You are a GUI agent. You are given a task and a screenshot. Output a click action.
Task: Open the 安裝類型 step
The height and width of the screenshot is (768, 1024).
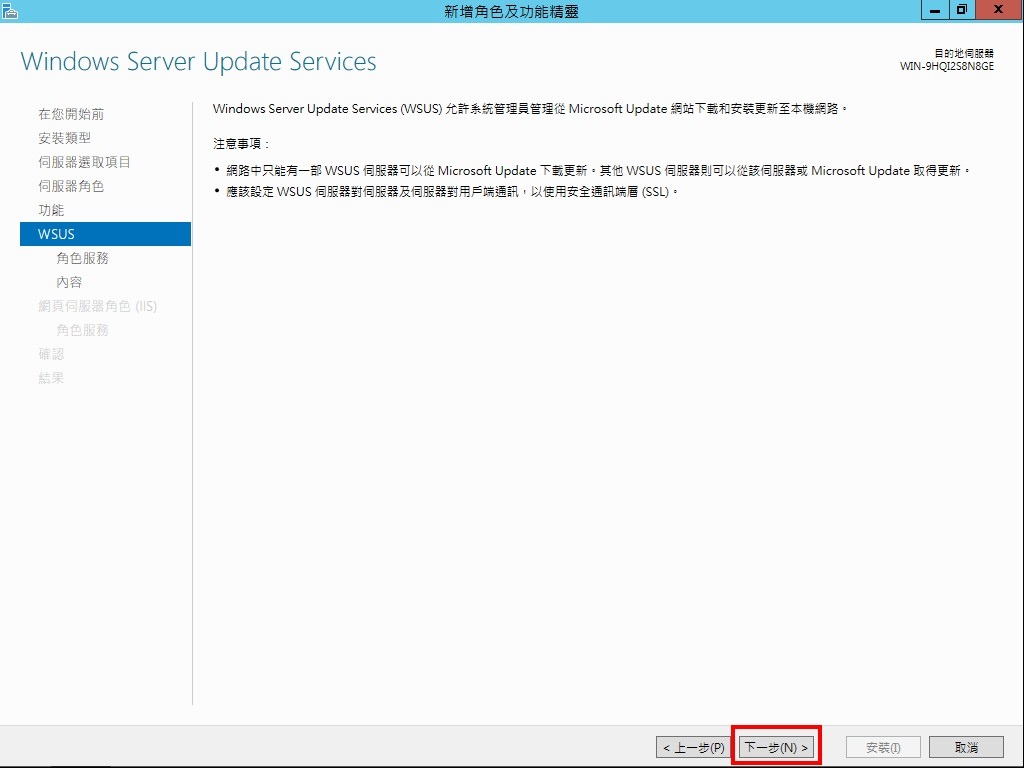65,138
